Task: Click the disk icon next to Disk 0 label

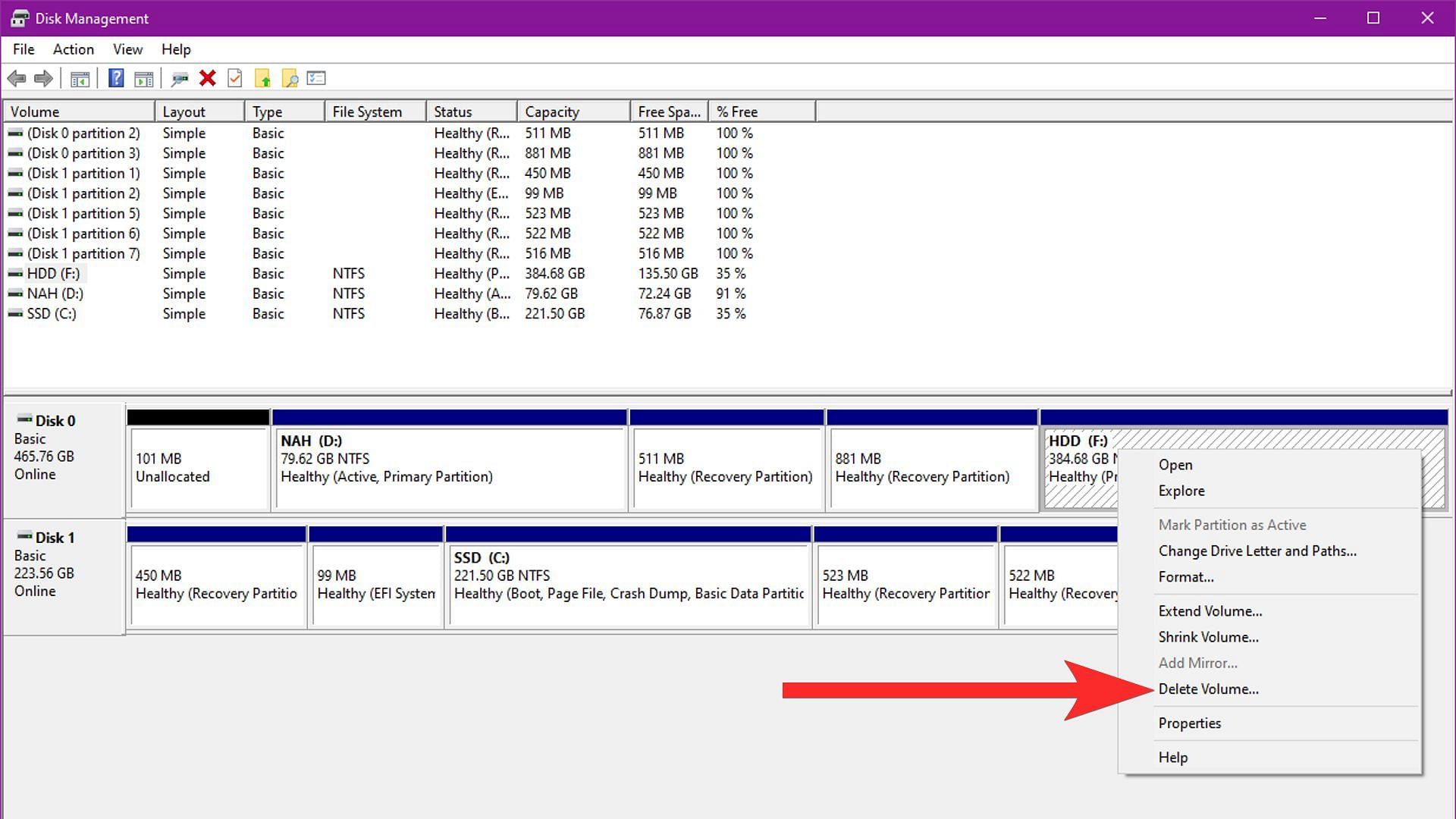Action: [x=24, y=419]
